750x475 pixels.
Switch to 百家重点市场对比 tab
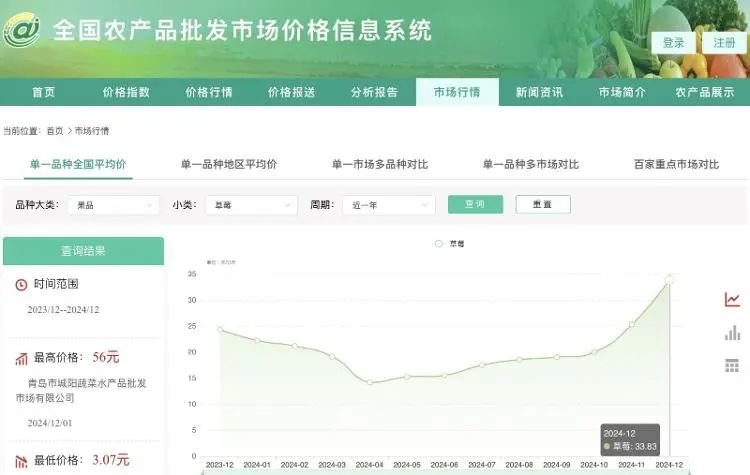(x=676, y=165)
